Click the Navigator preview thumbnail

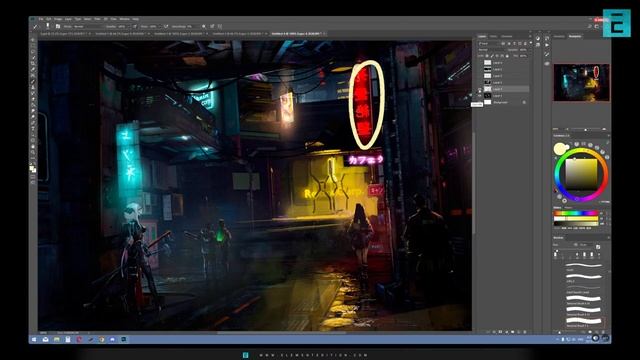(581, 82)
